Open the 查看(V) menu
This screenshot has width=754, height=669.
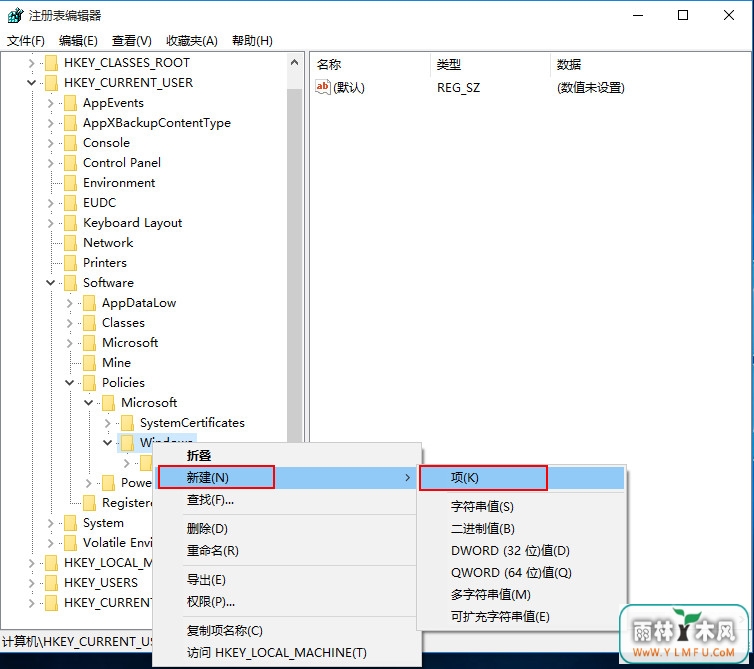pos(131,41)
